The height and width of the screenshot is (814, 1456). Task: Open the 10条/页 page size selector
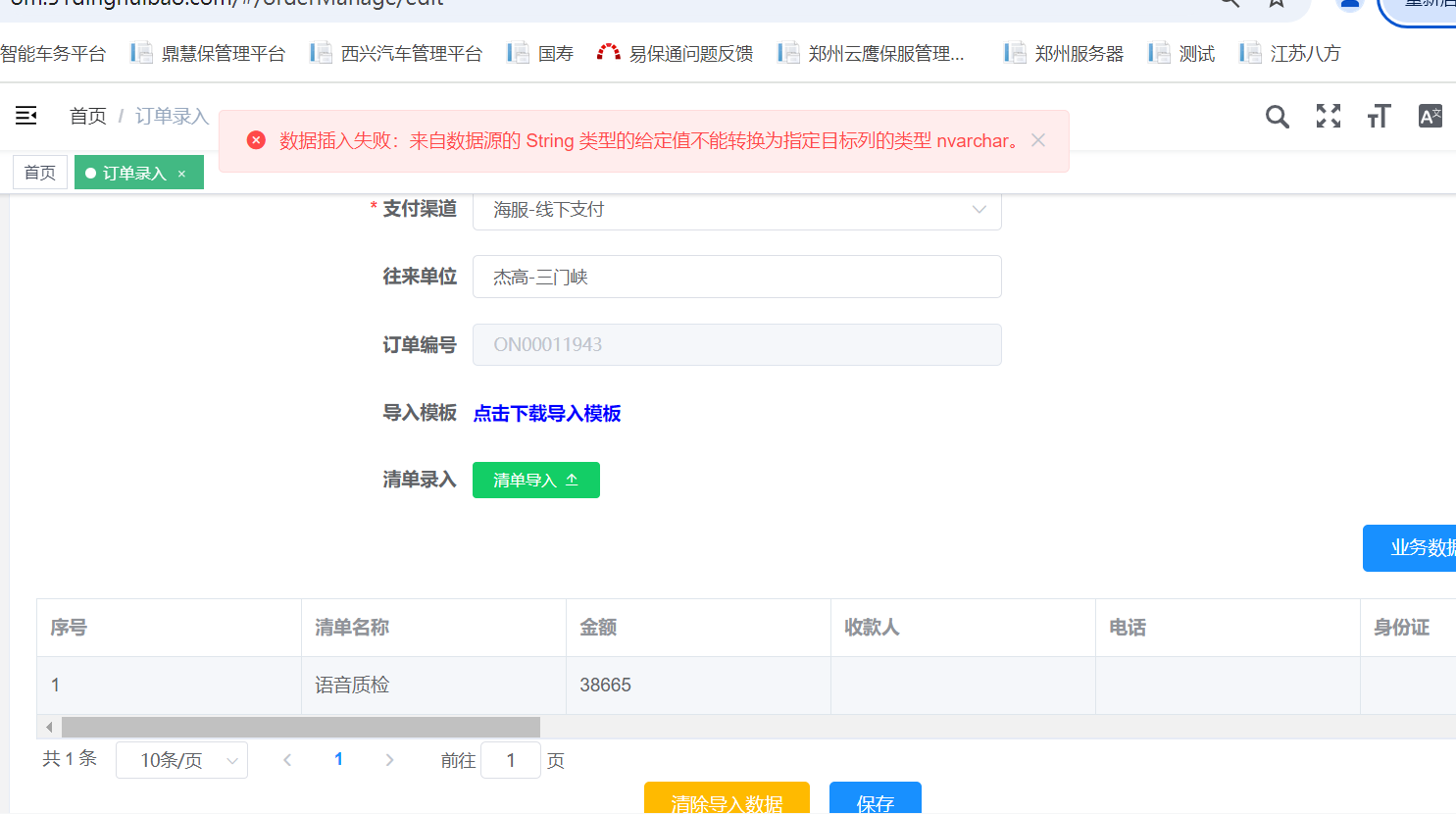point(181,760)
